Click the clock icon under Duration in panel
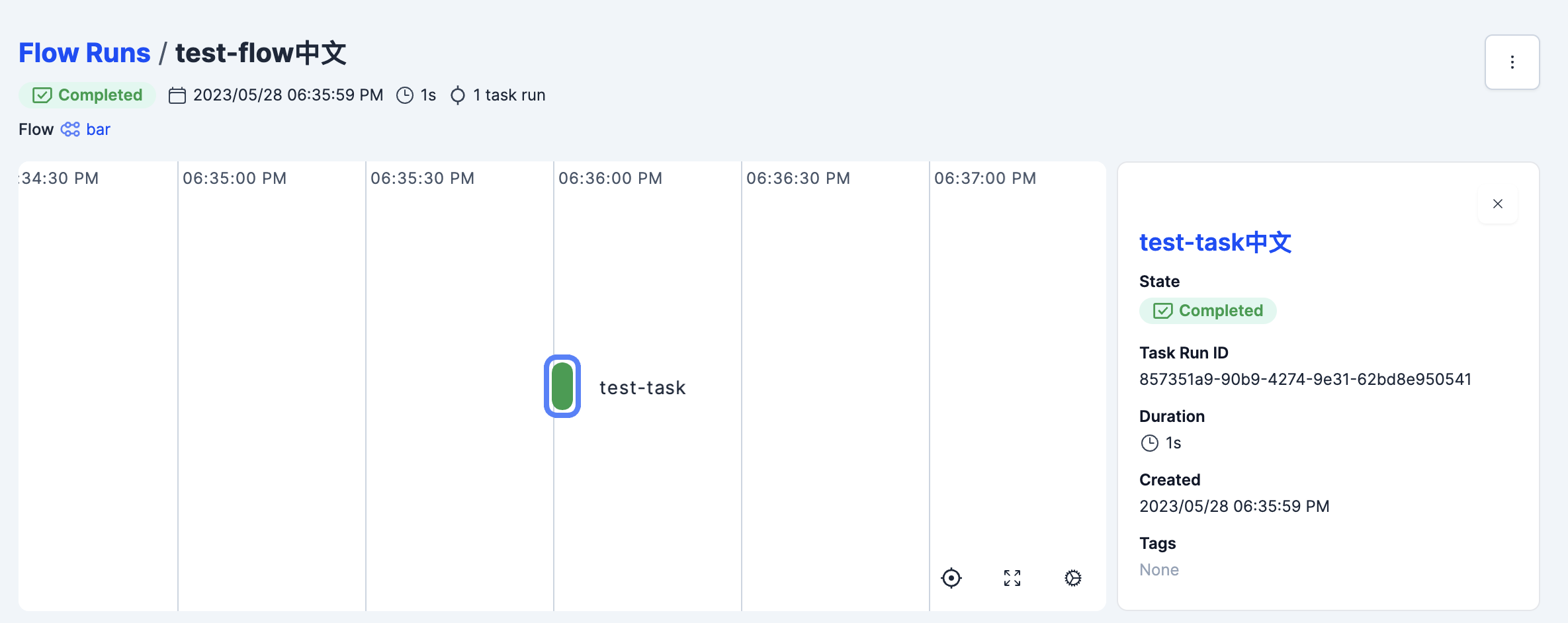 pyautogui.click(x=1150, y=442)
